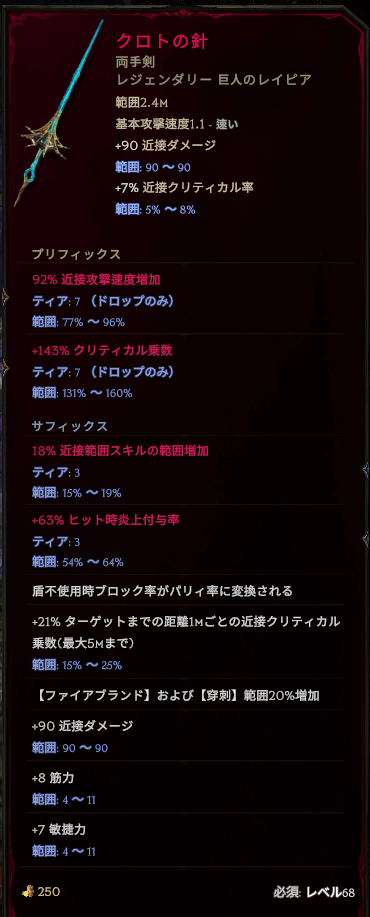This screenshot has height=917, width=370.
Task: Select the サフィックス section header
Action: click(70, 425)
